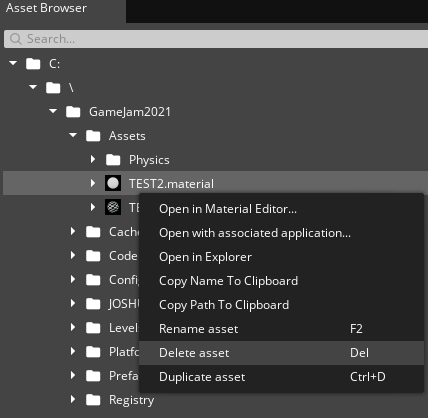
Task: Collapse the Assets folder node
Action: [x=73, y=135]
